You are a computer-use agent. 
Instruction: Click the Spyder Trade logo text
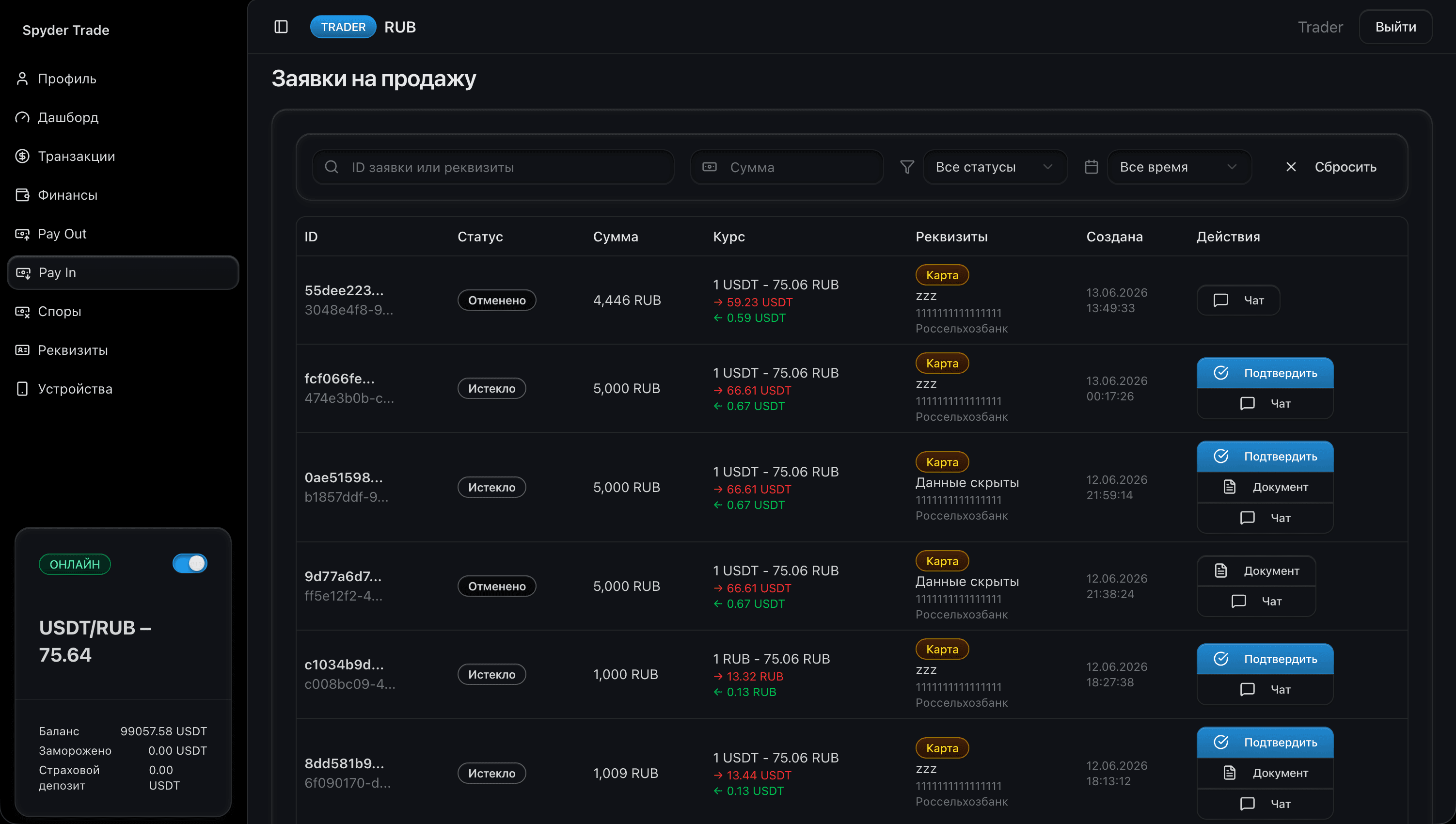65,30
